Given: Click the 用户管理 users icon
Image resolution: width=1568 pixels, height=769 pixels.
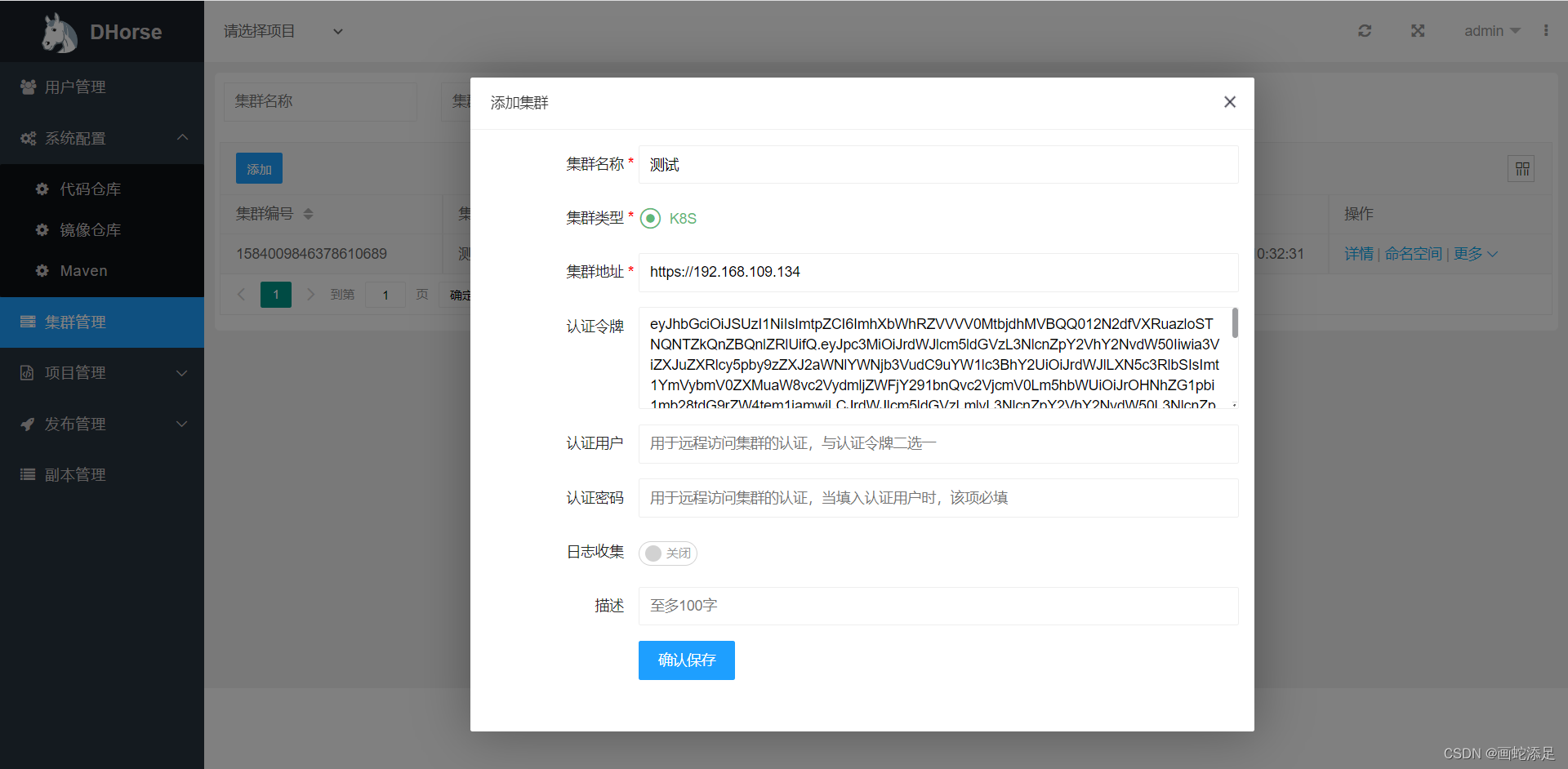Looking at the screenshot, I should 28,87.
